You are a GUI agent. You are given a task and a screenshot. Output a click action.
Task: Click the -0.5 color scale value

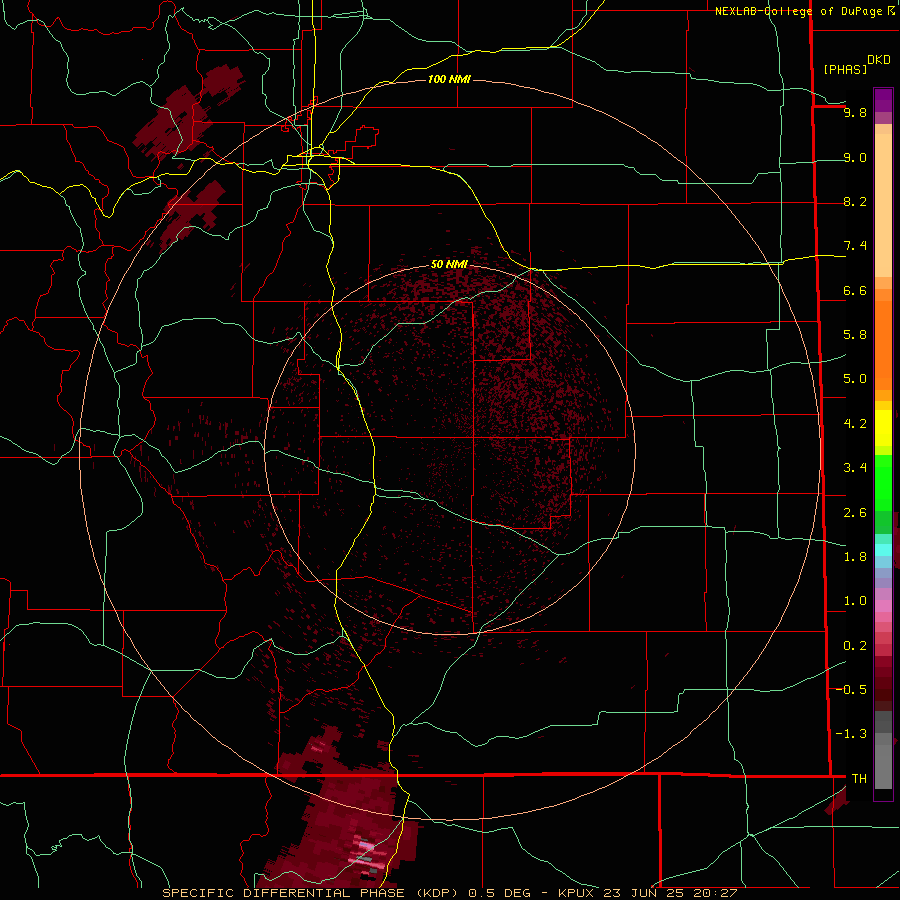point(852,690)
